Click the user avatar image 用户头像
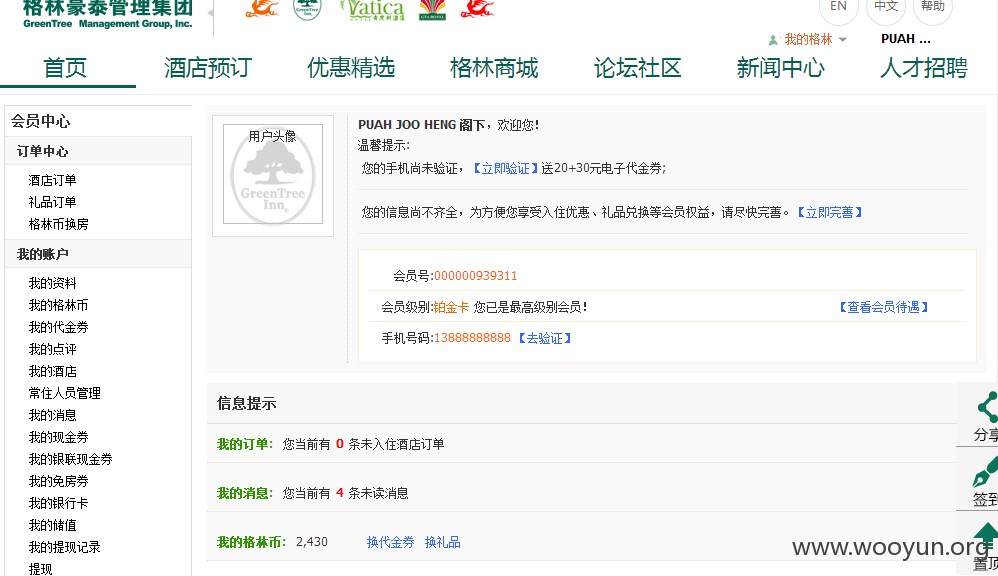Image resolution: width=998 pixels, height=576 pixels. [x=272, y=175]
